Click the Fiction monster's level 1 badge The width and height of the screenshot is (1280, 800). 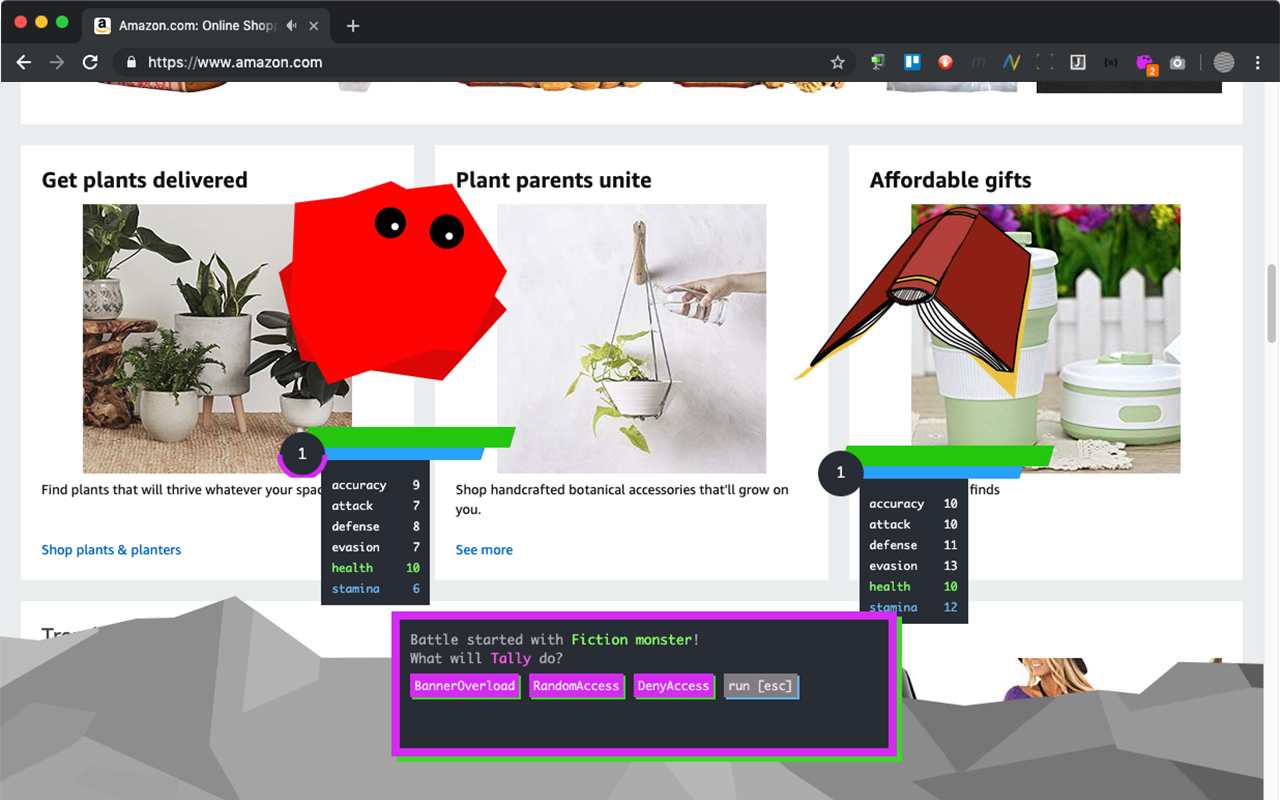point(840,473)
